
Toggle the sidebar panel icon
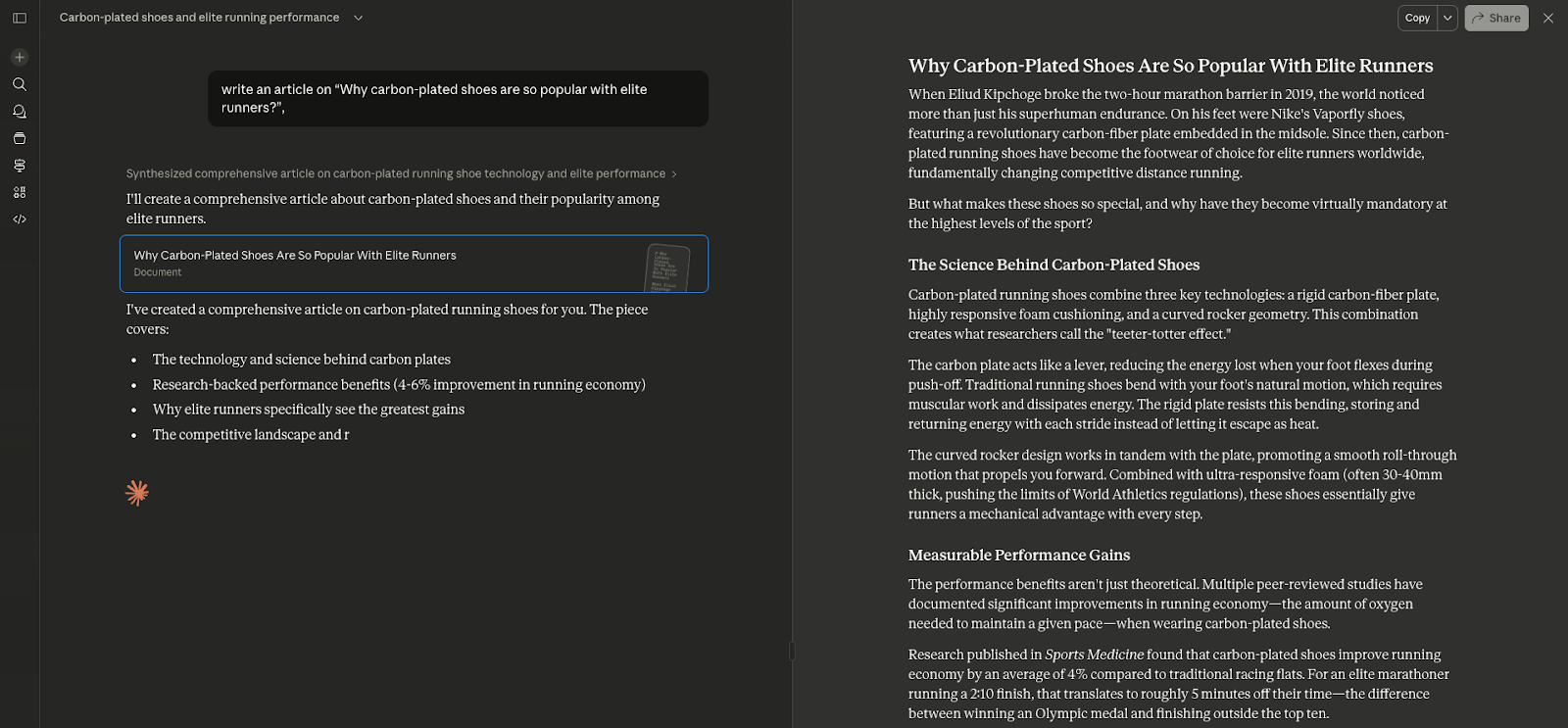point(20,18)
